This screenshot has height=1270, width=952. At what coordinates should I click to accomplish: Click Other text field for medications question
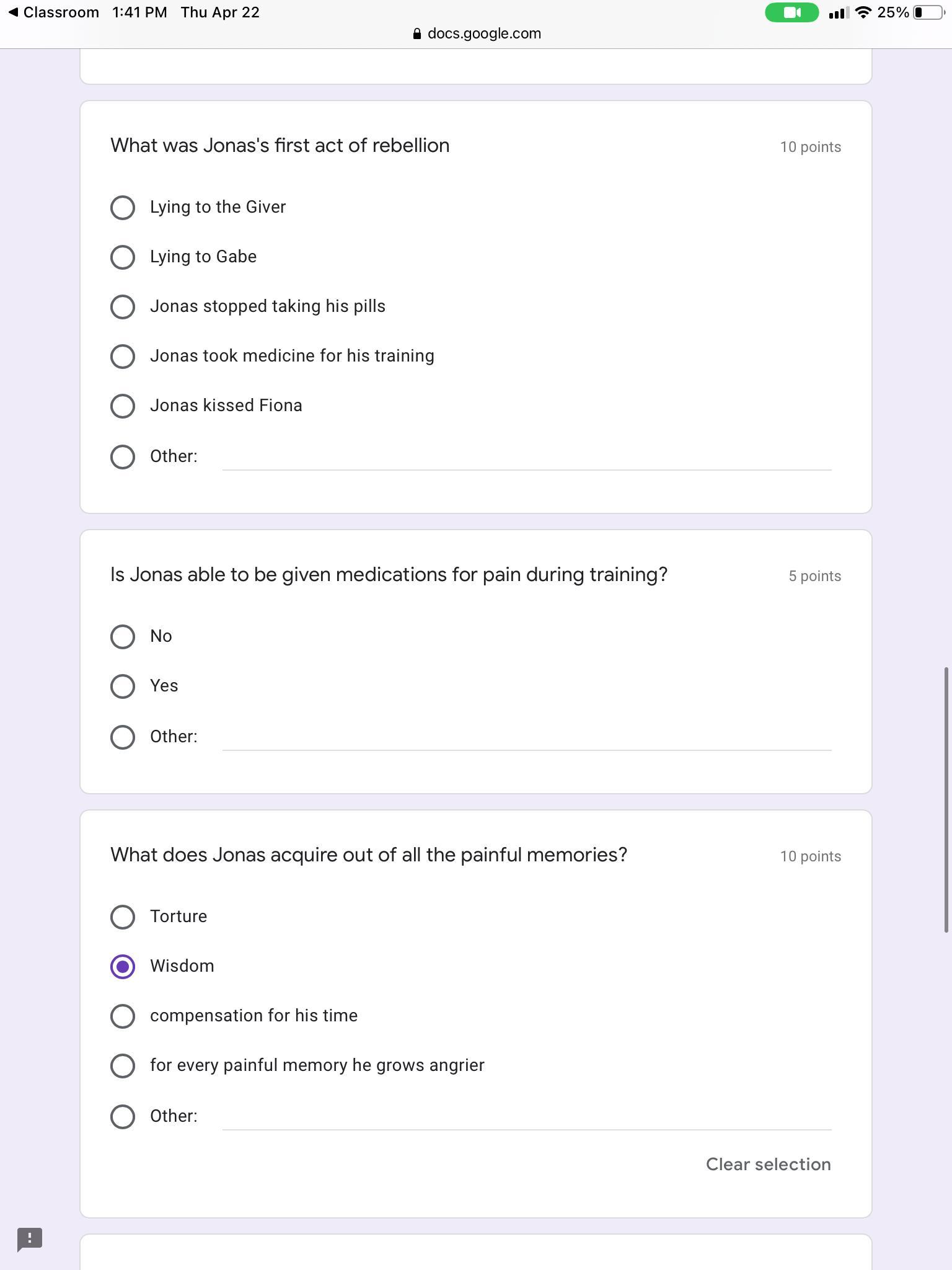[x=527, y=738]
